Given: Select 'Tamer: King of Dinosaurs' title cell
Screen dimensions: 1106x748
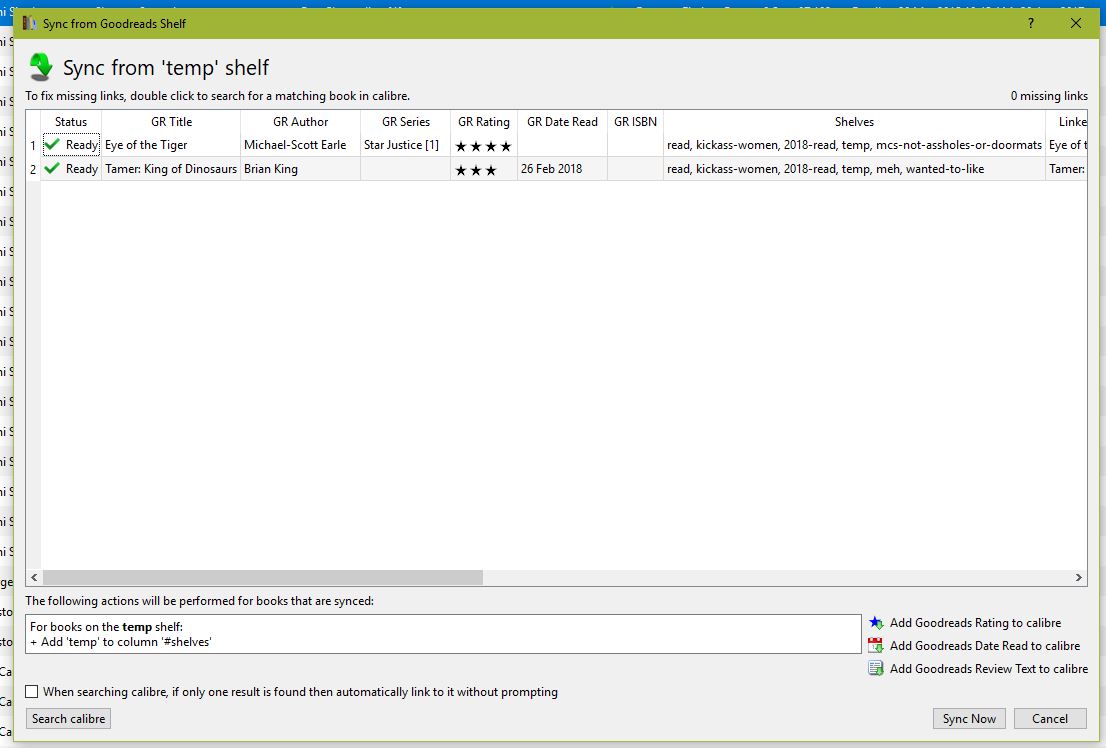Looking at the screenshot, I should coord(171,169).
